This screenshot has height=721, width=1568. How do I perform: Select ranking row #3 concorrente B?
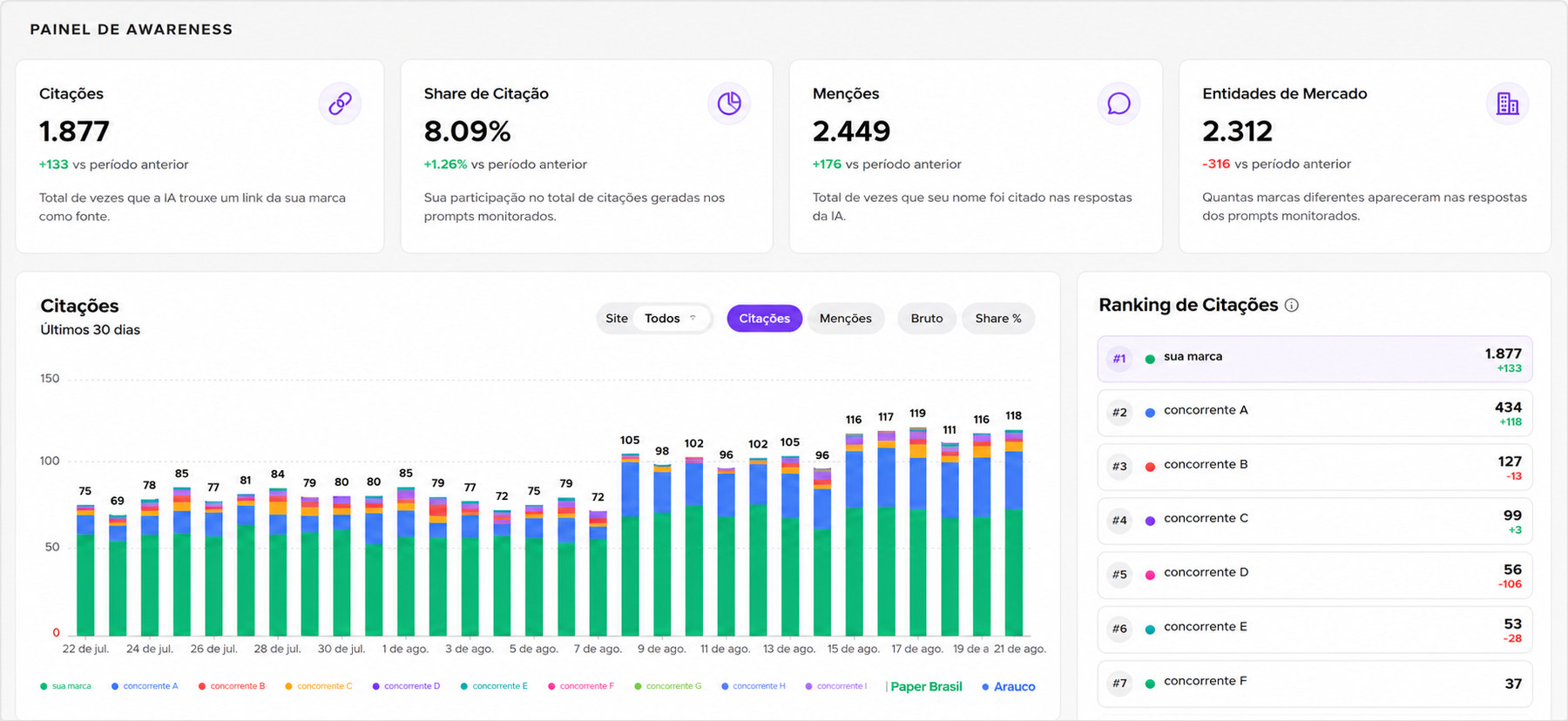pos(1315,467)
